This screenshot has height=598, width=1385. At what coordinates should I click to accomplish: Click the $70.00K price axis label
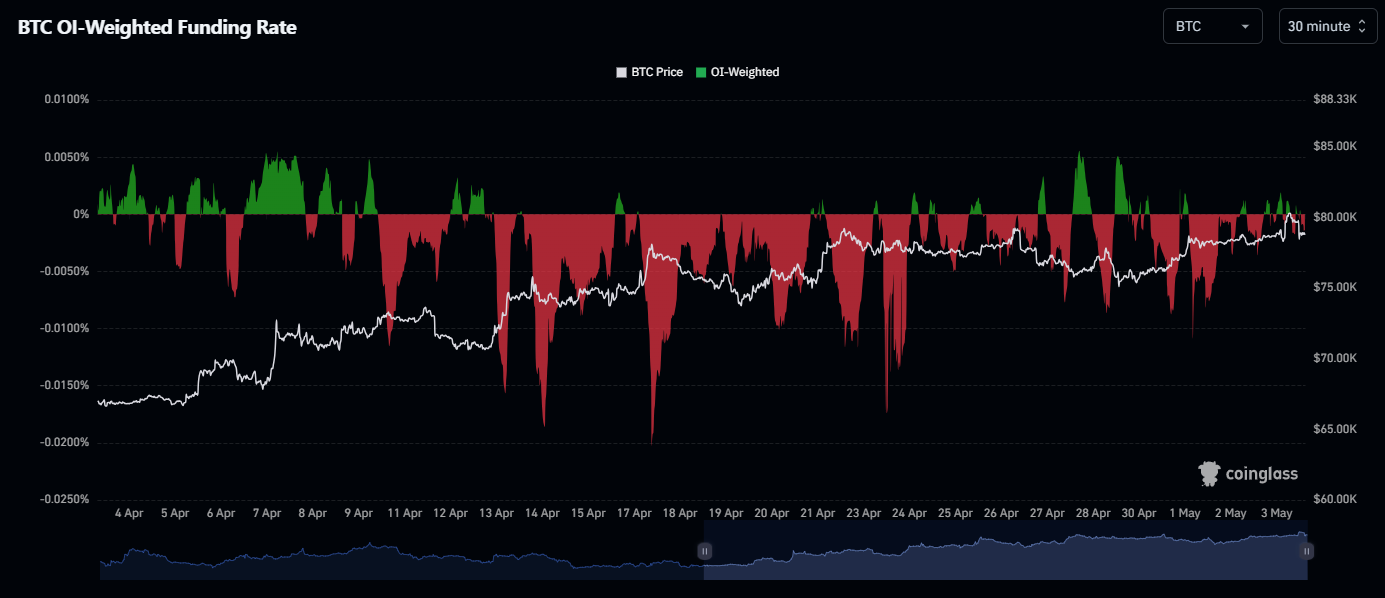(1335, 358)
